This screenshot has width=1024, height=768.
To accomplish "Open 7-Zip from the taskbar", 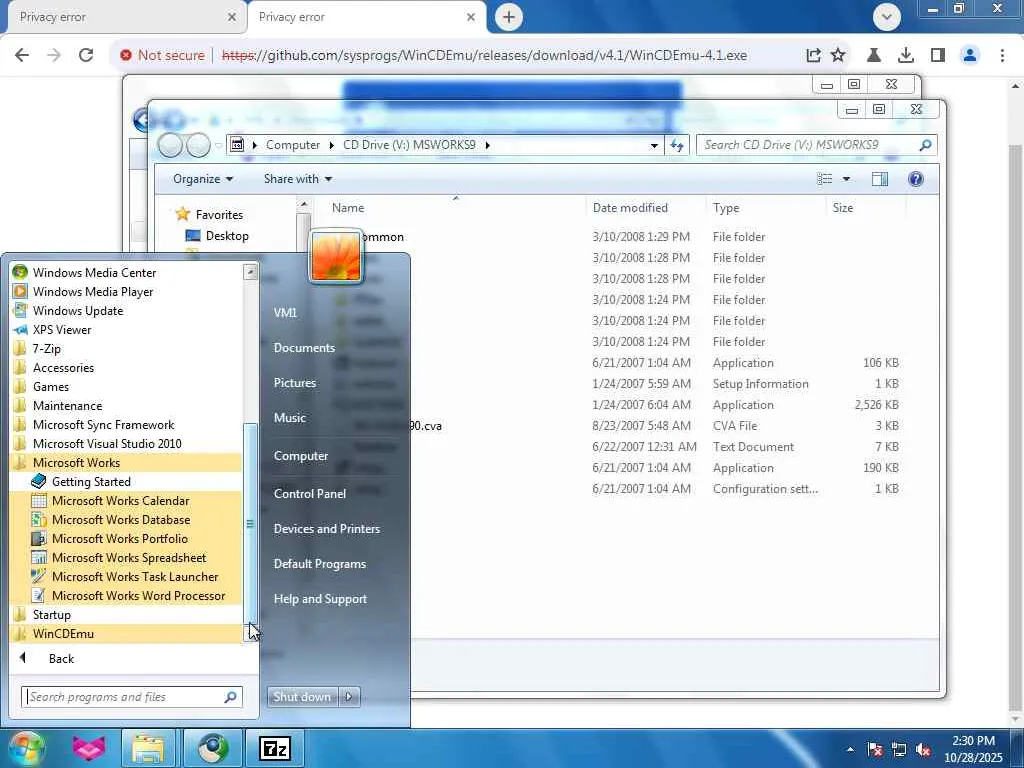I will click(x=275, y=748).
